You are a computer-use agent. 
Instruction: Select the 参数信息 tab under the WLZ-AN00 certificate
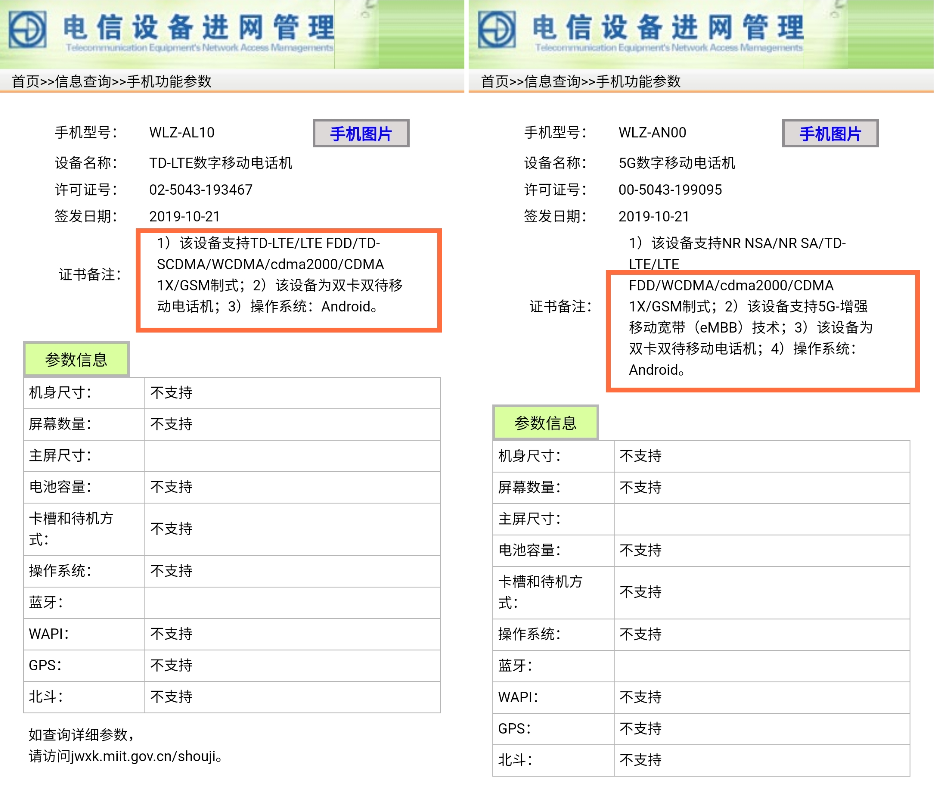(545, 423)
